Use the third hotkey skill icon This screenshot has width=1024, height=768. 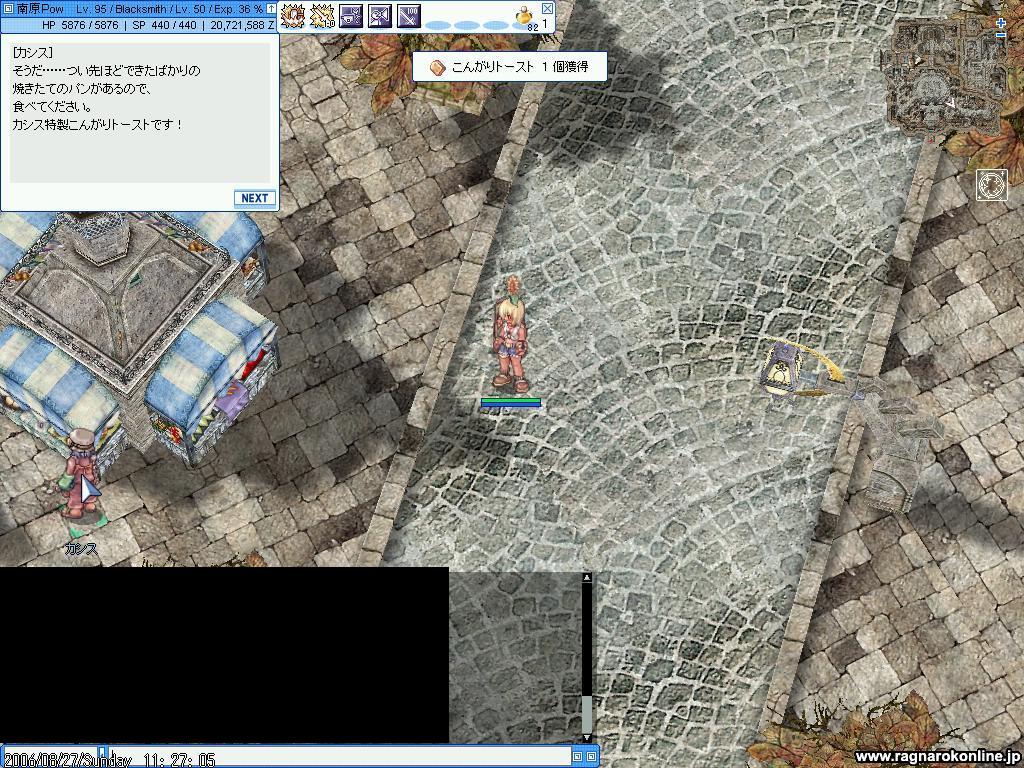click(x=351, y=16)
